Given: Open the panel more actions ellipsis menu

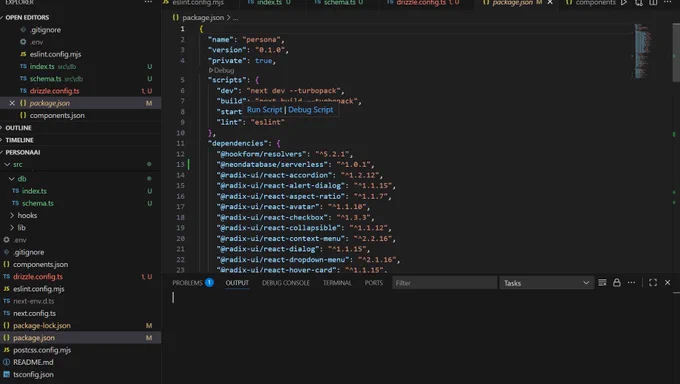Looking at the screenshot, I should [x=631, y=283].
